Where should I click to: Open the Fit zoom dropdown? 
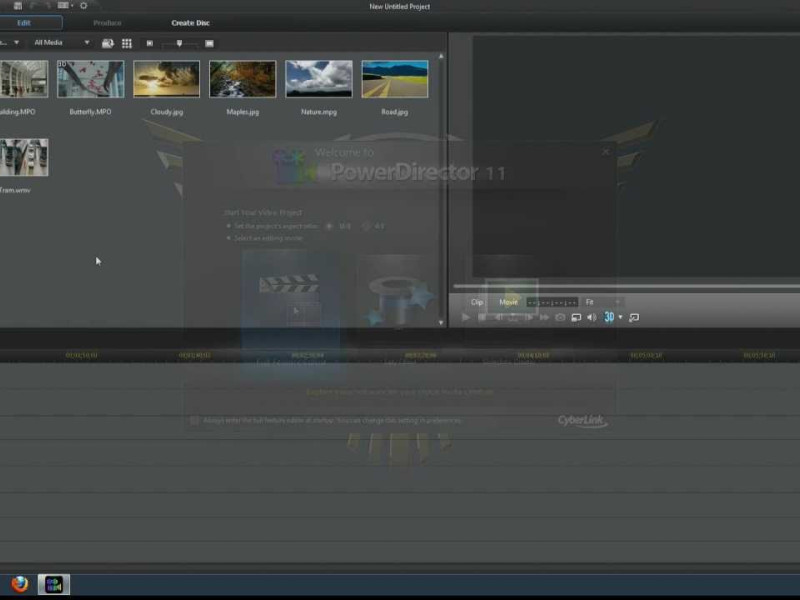(x=603, y=302)
